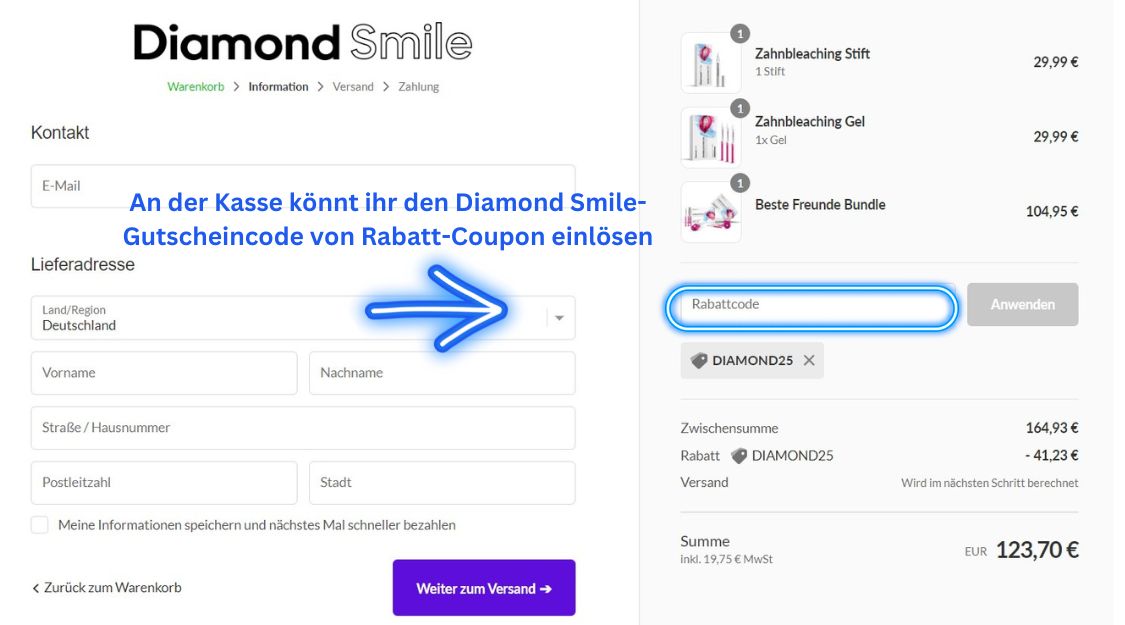Screen dimensions: 1125x625
Task: Enable saving my information for faster checkout
Action: [x=39, y=525]
